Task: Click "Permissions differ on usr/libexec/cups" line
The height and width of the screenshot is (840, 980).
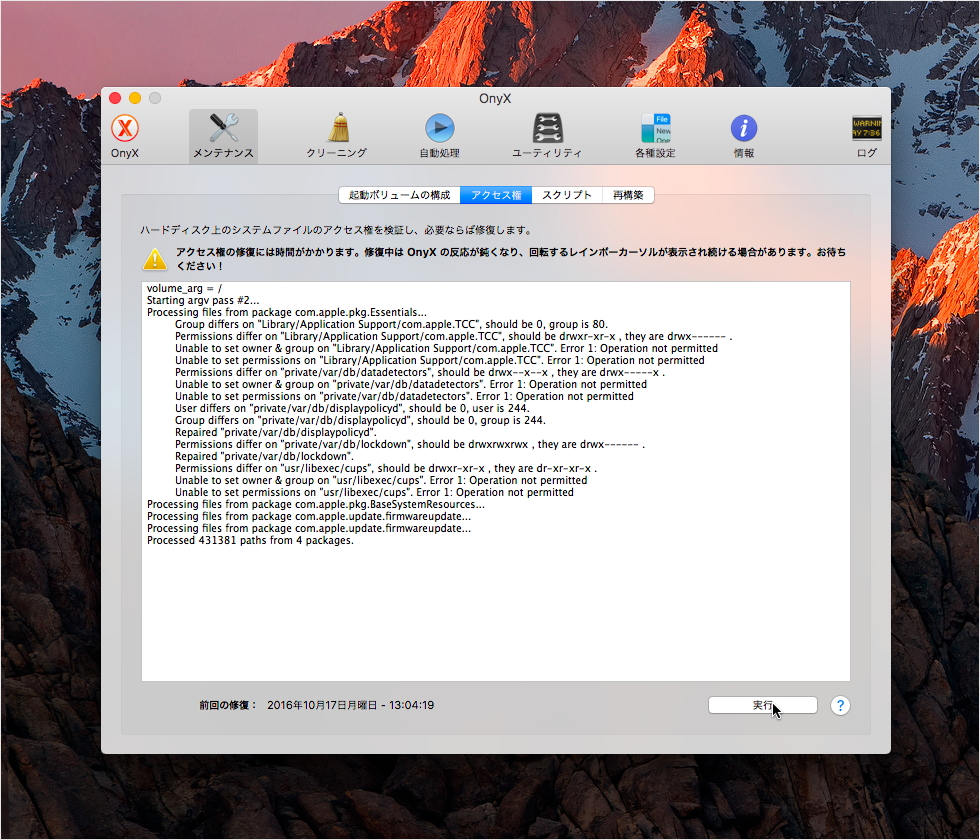Action: [386, 468]
